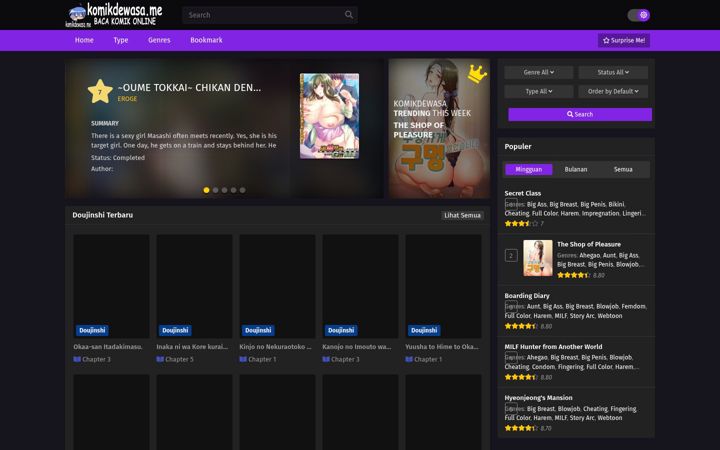This screenshot has height=450, width=720.
Task: Expand the Order by Default dropdown
Action: (613, 91)
